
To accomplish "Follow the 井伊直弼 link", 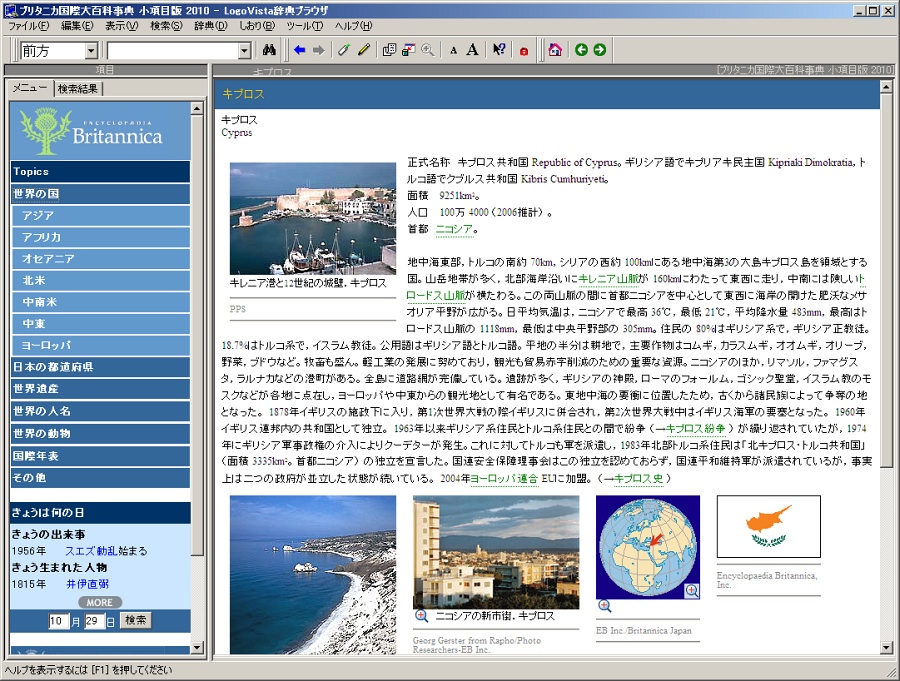I will pos(87,584).
